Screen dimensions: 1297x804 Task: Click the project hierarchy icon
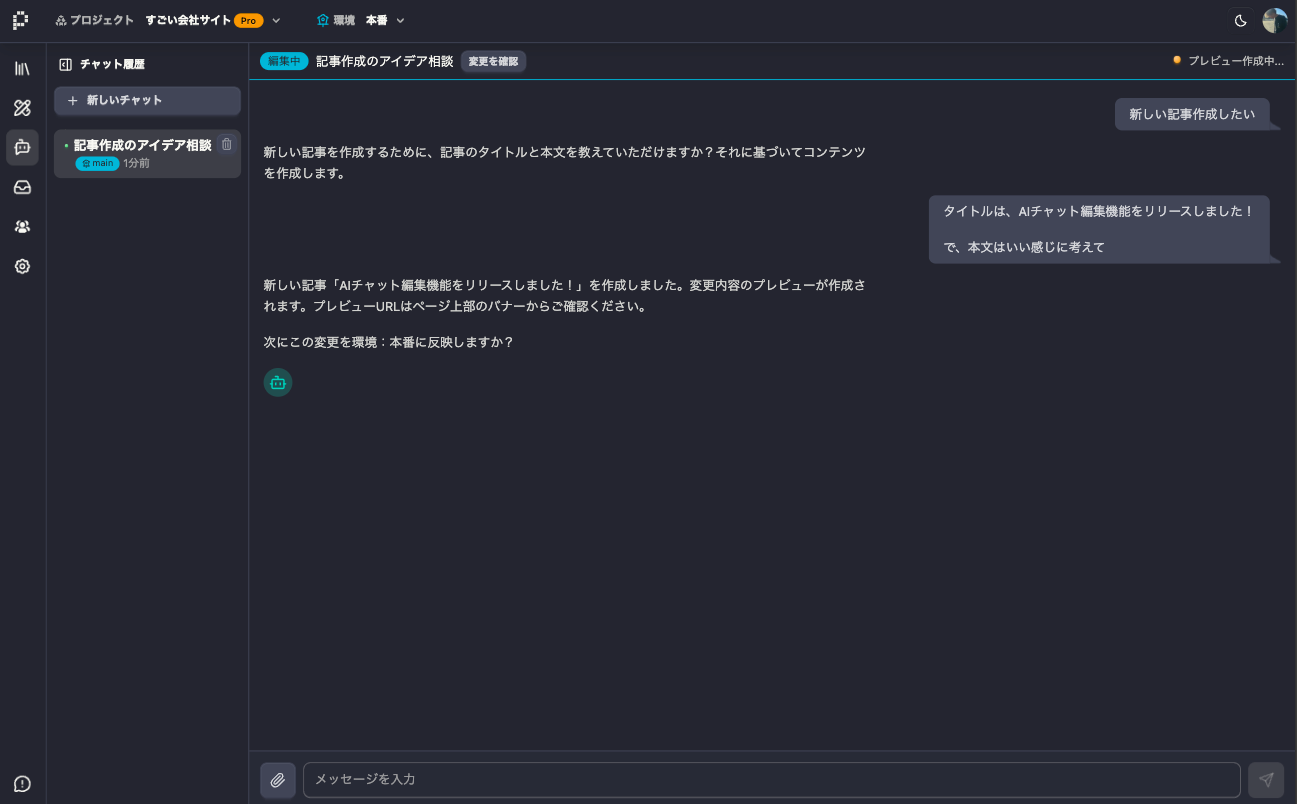pos(61,20)
